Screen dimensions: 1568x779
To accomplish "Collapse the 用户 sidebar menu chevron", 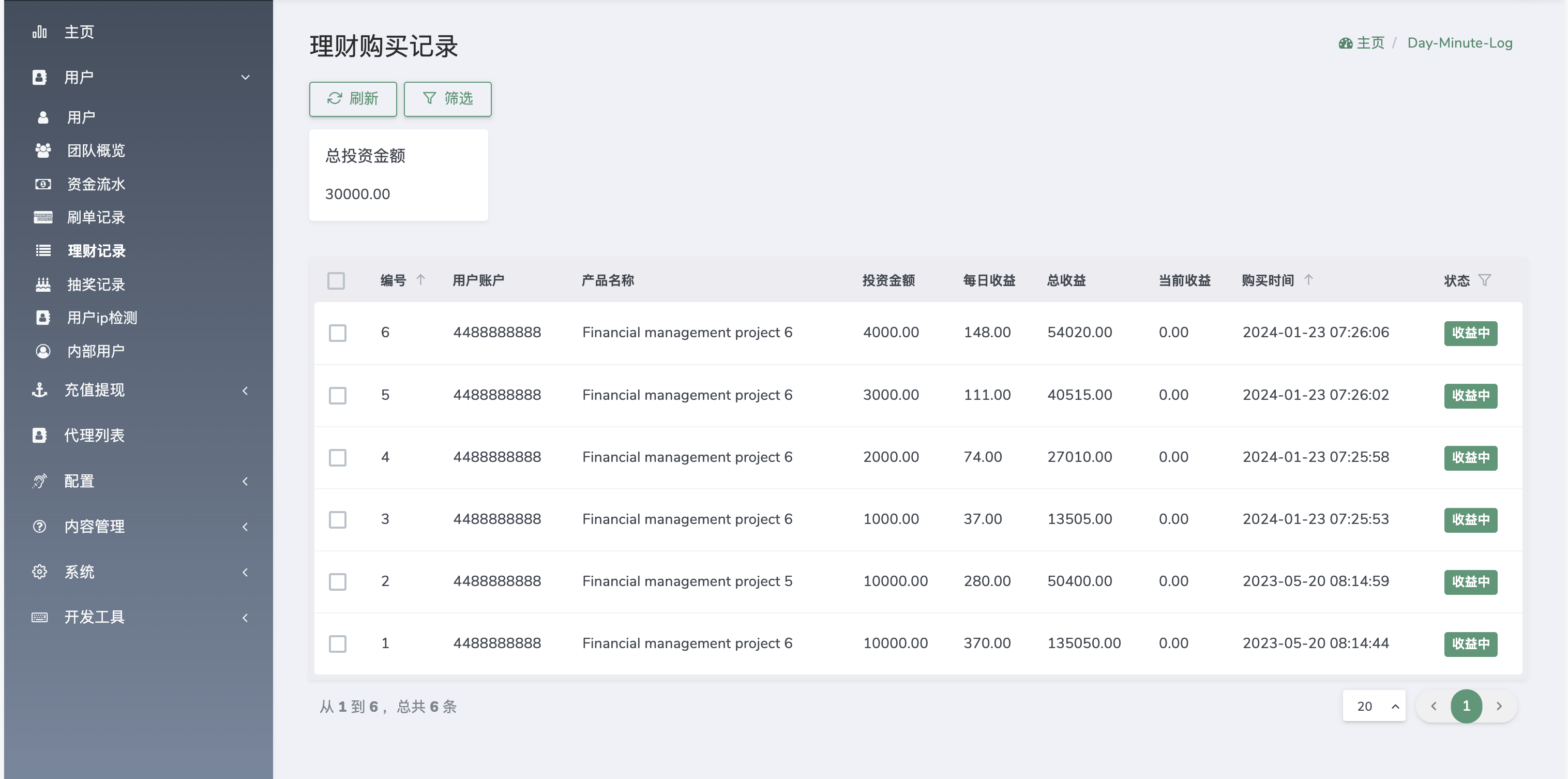I will coord(245,77).
